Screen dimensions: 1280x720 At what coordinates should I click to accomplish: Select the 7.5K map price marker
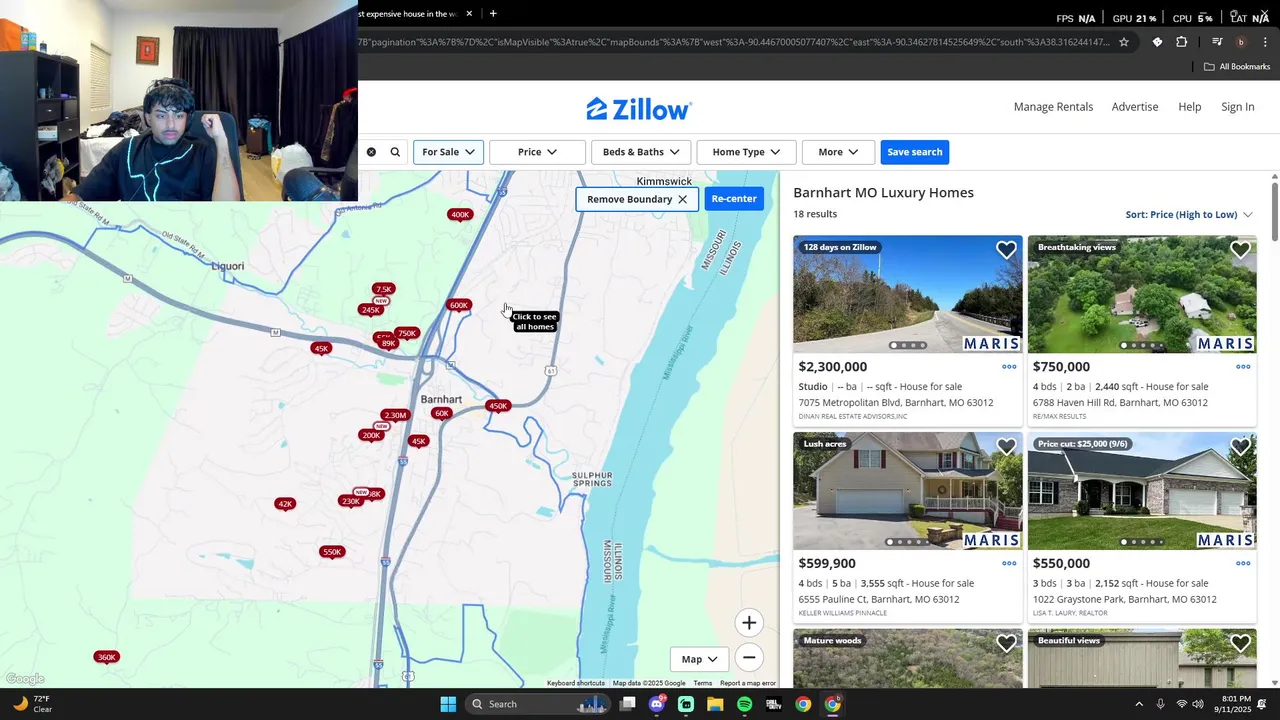383,289
